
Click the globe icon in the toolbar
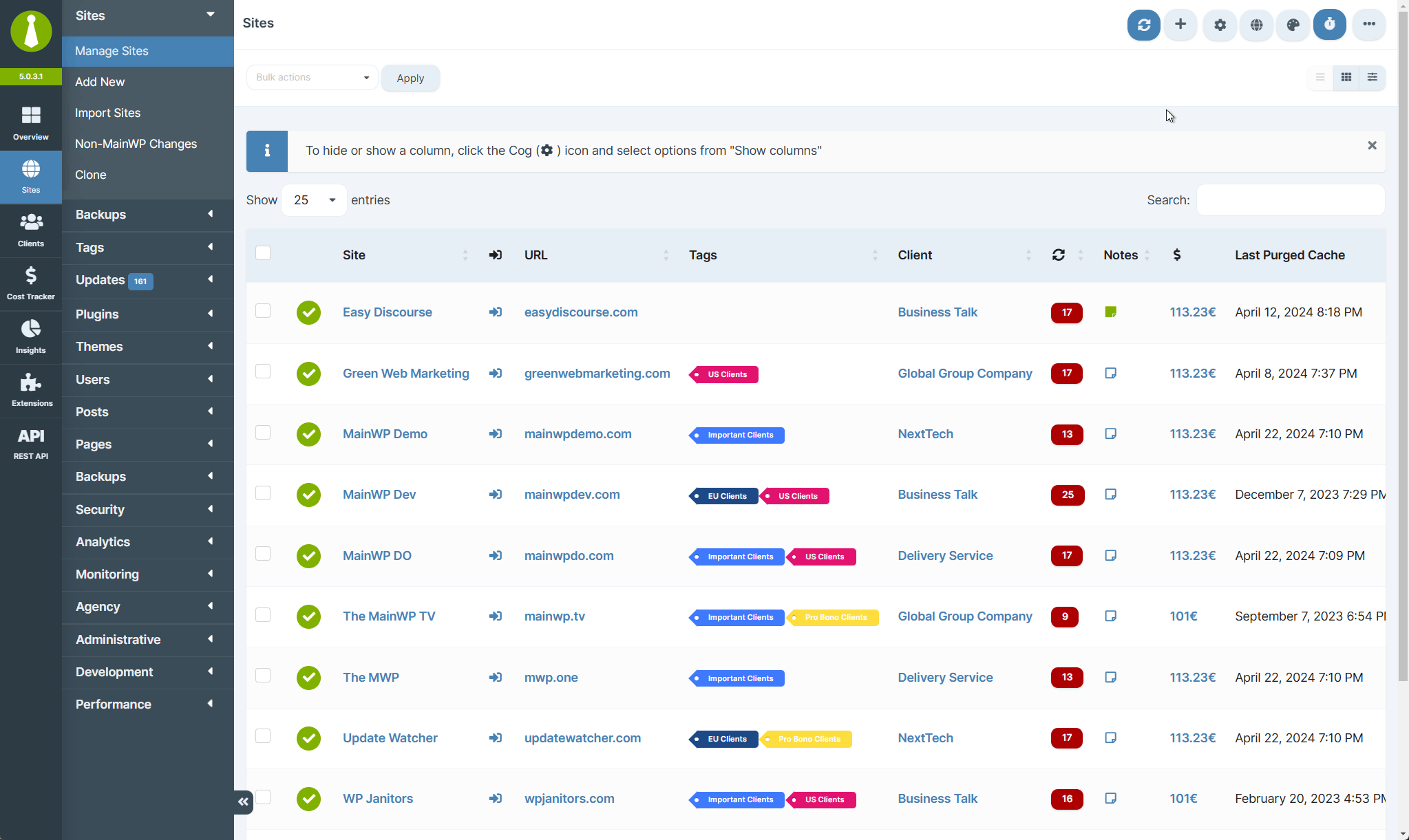pyautogui.click(x=1256, y=24)
